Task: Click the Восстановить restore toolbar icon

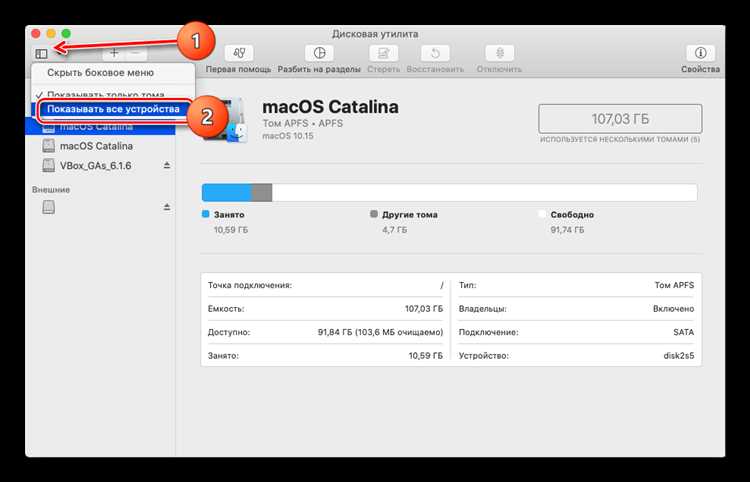Action: pyautogui.click(x=435, y=53)
